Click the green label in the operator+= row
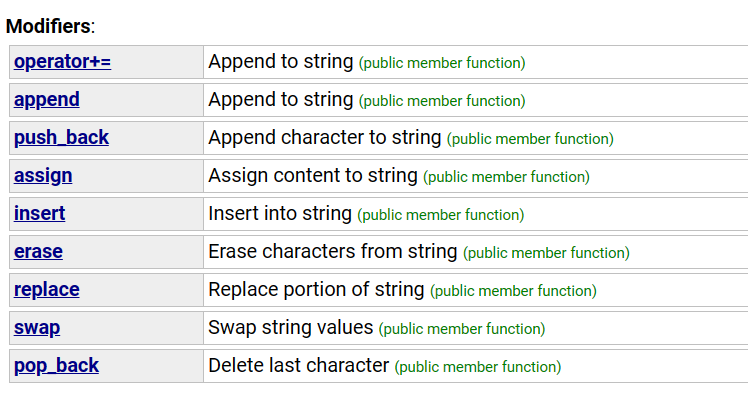The image size is (748, 399). (442, 63)
